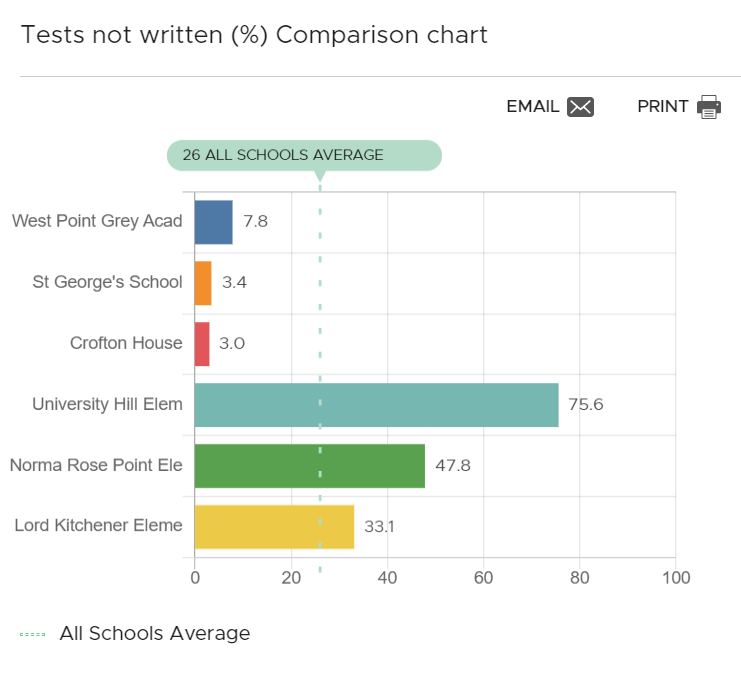This screenshot has height=677, width=741.
Task: Click the PRINT text link
Action: pos(663,107)
